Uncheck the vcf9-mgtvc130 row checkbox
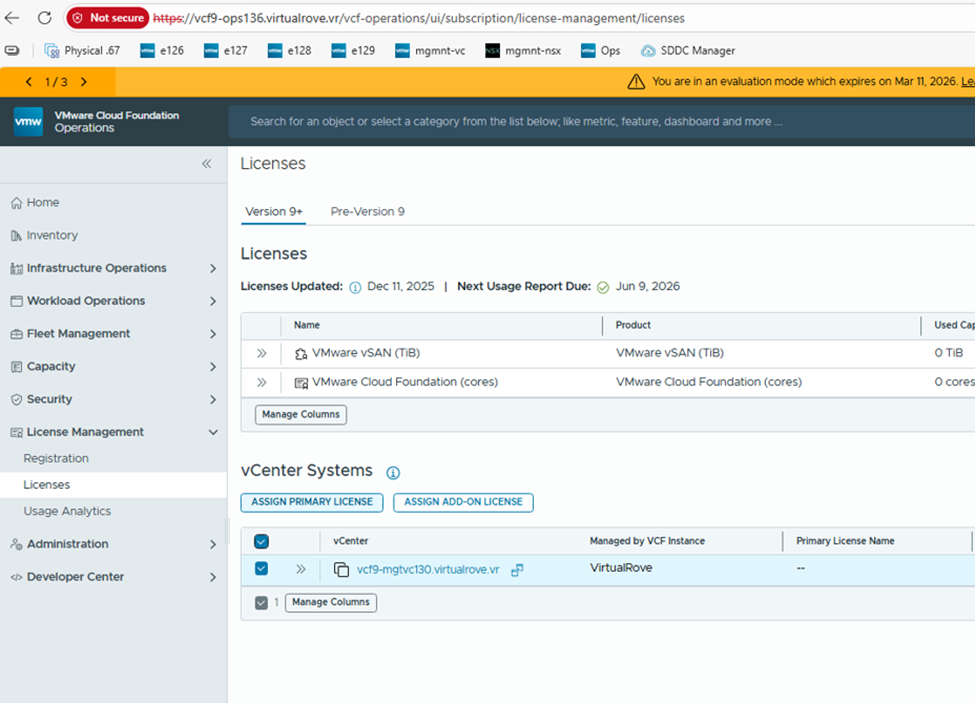This screenshot has height=703, width=975. point(260,567)
